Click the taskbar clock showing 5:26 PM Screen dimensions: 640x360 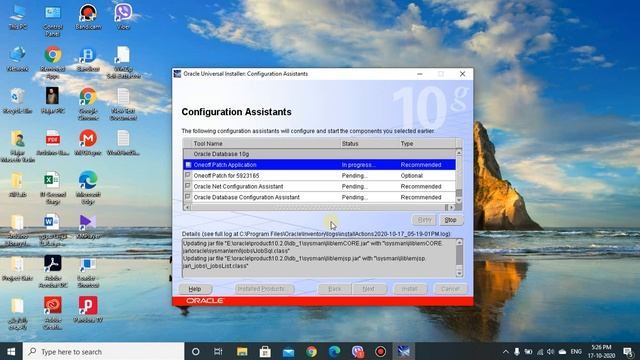point(602,351)
